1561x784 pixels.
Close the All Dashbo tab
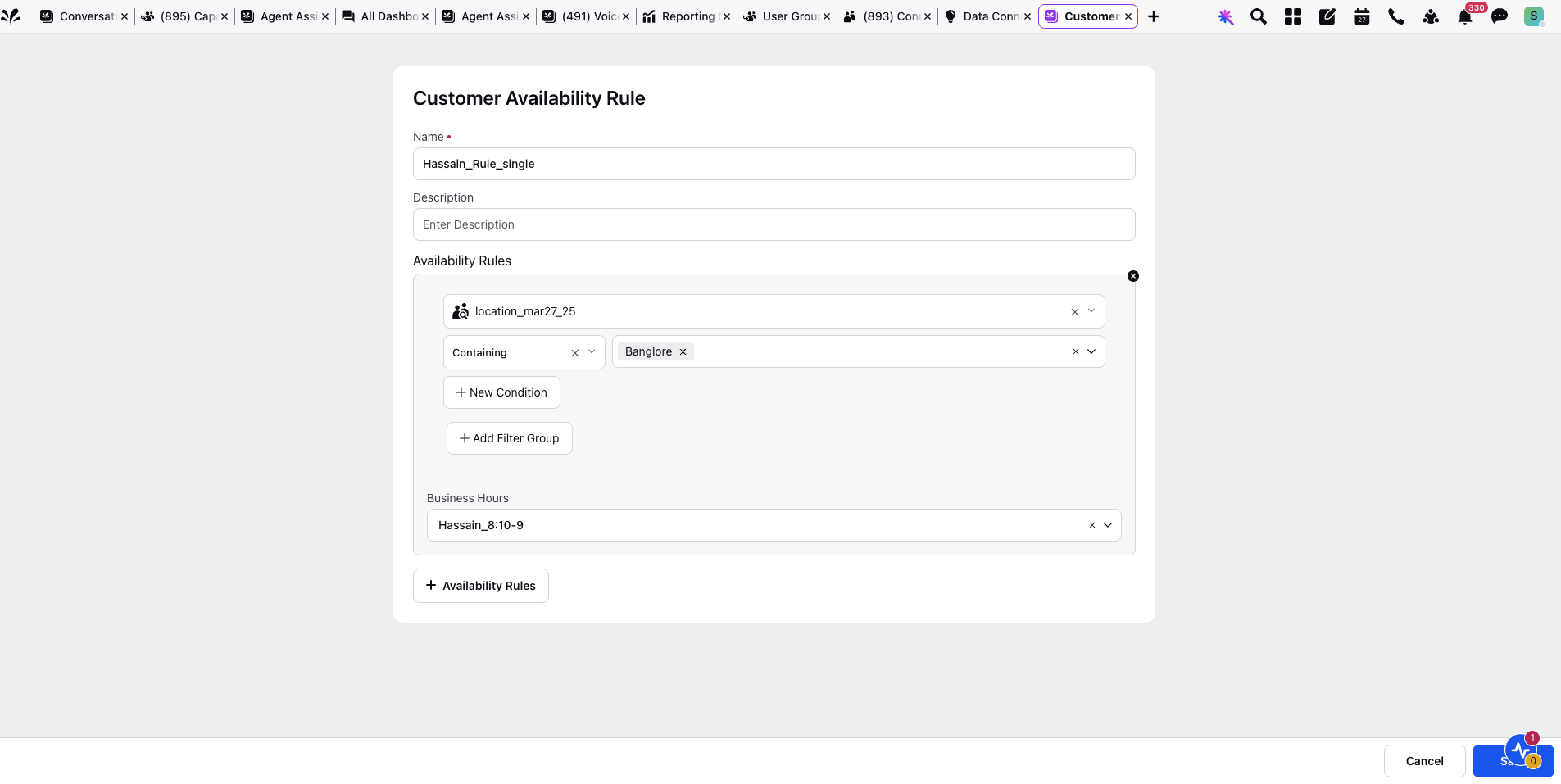(425, 16)
